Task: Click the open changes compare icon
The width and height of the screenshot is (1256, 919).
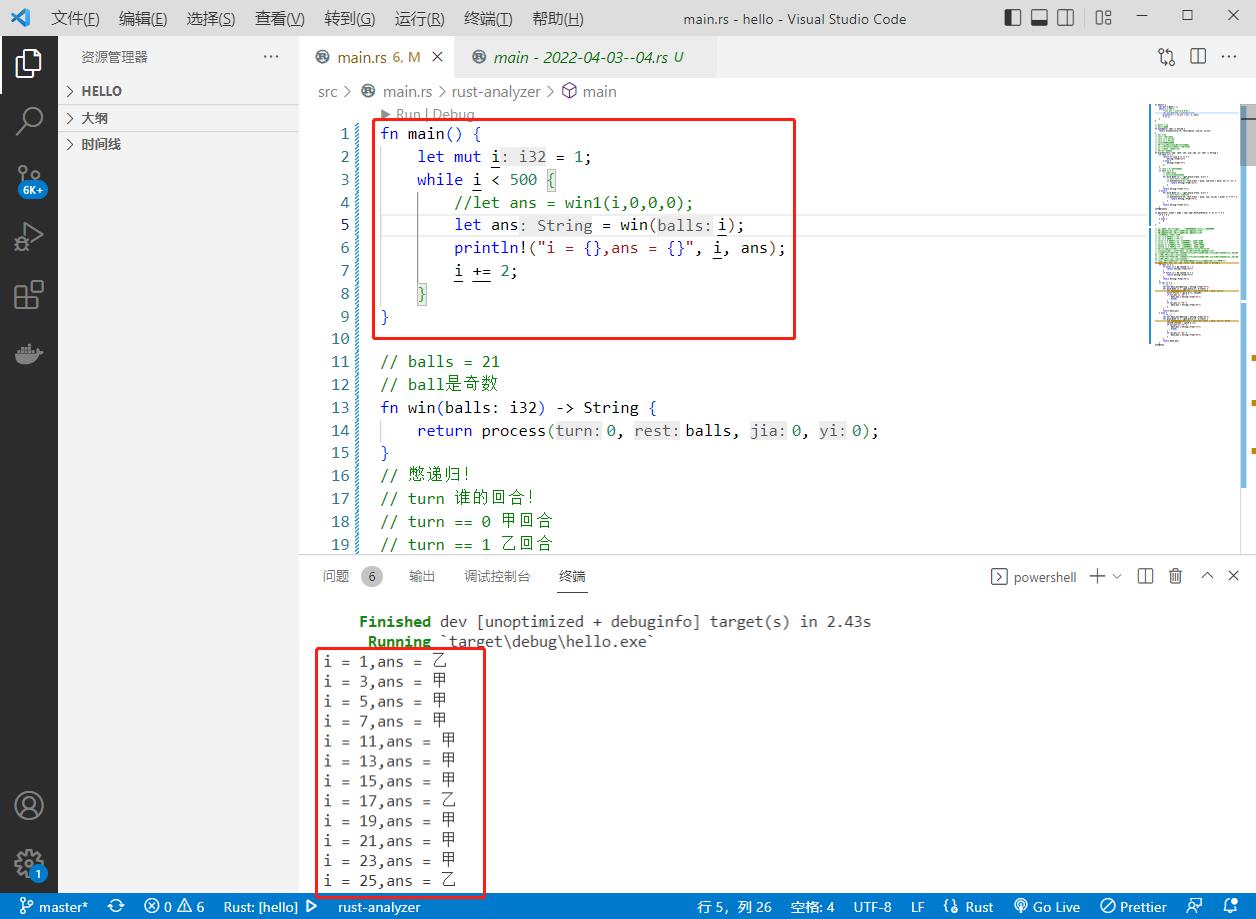Action: coord(1166,57)
